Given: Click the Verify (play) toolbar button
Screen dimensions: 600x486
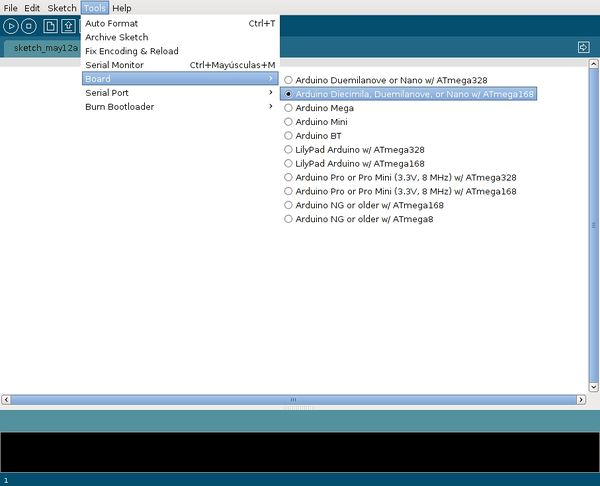Looking at the screenshot, I should point(12,26).
